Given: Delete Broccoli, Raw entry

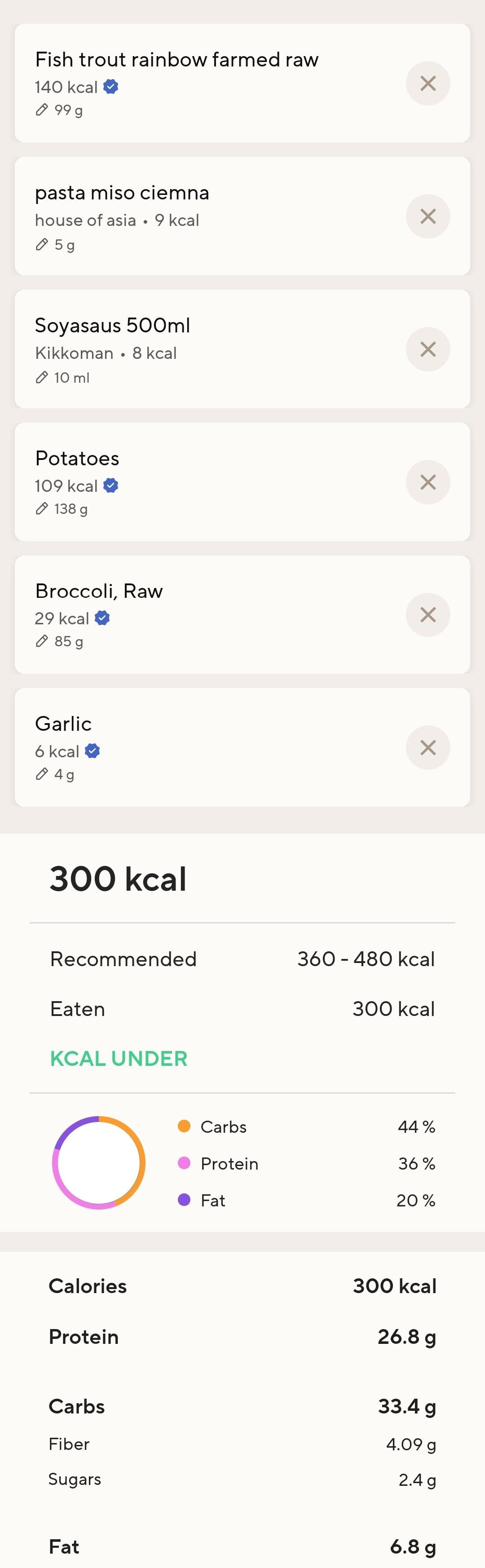Looking at the screenshot, I should [428, 615].
